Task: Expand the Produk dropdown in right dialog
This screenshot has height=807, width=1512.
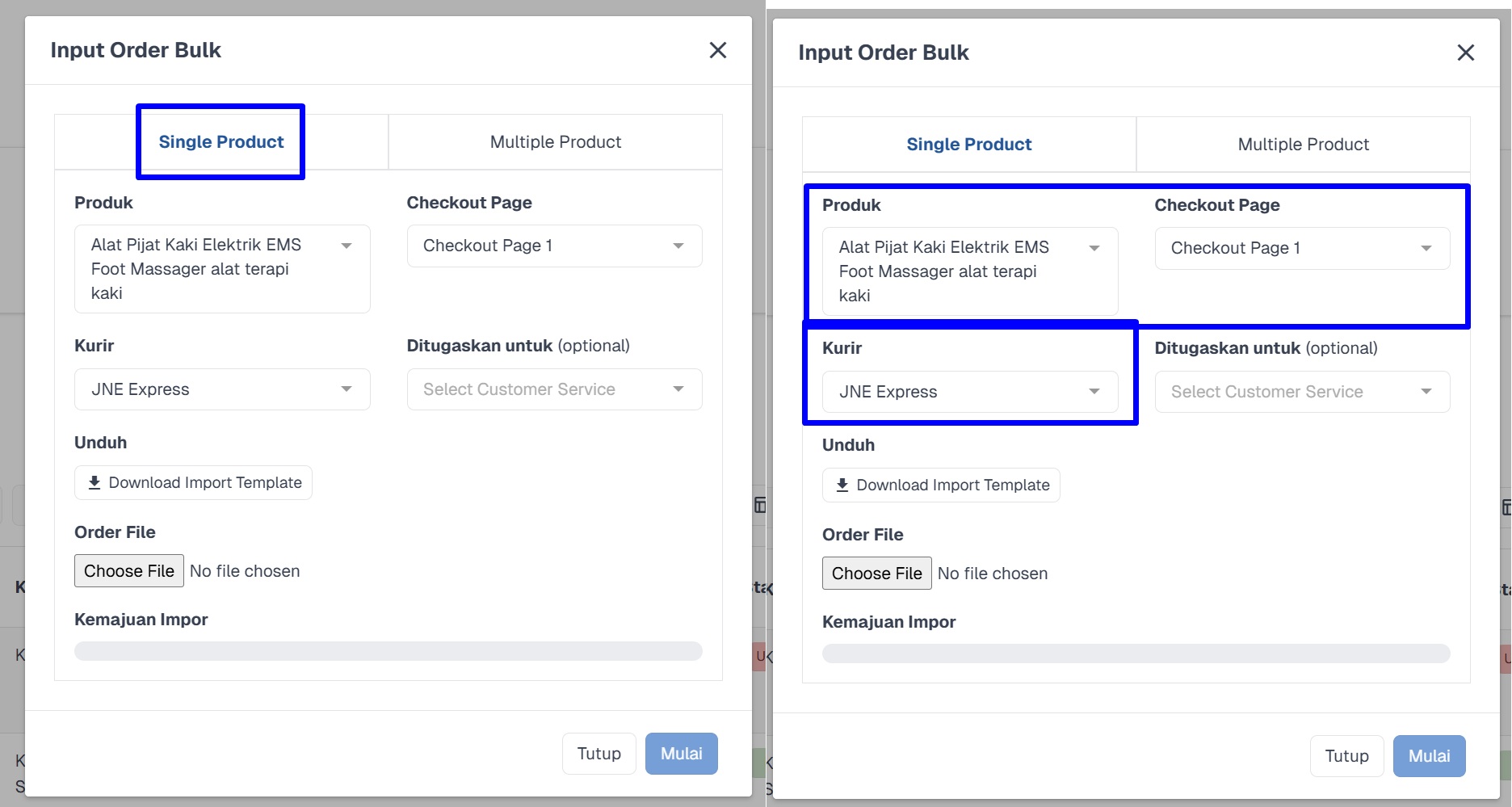Action: pyautogui.click(x=970, y=271)
